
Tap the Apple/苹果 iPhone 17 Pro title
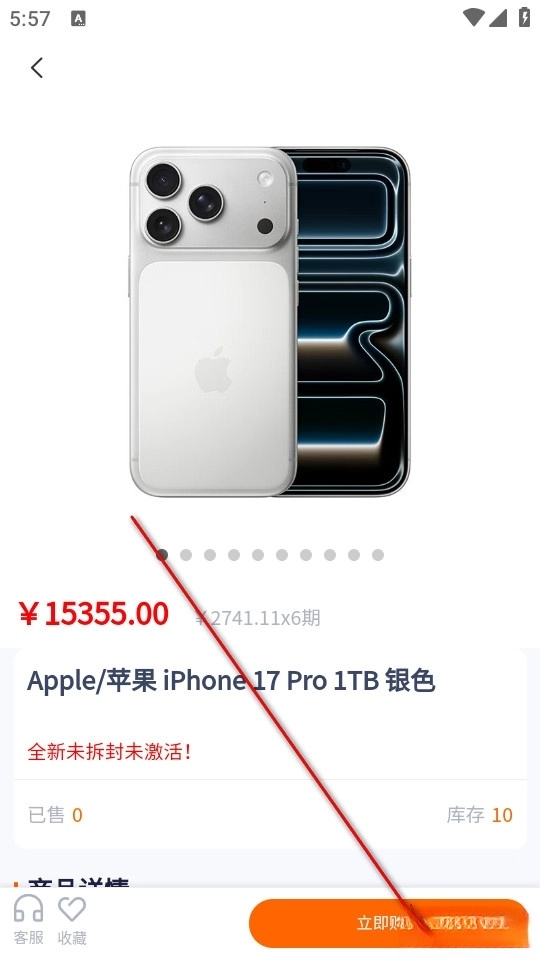[x=231, y=681]
